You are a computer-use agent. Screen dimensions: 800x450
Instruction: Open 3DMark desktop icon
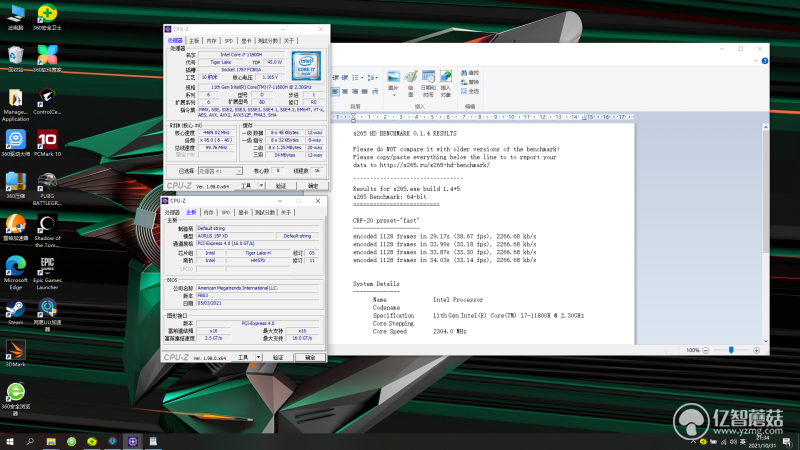pyautogui.click(x=15, y=354)
